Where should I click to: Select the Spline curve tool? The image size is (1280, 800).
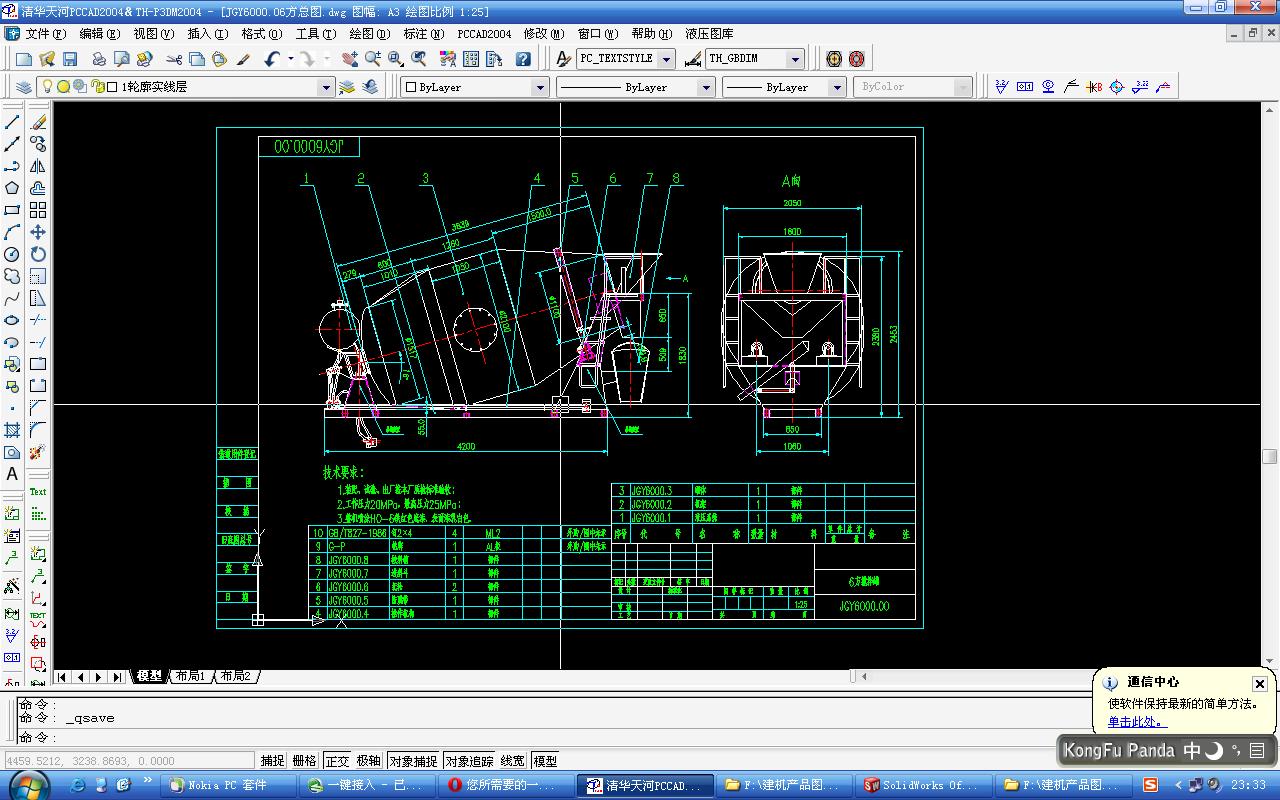12,298
